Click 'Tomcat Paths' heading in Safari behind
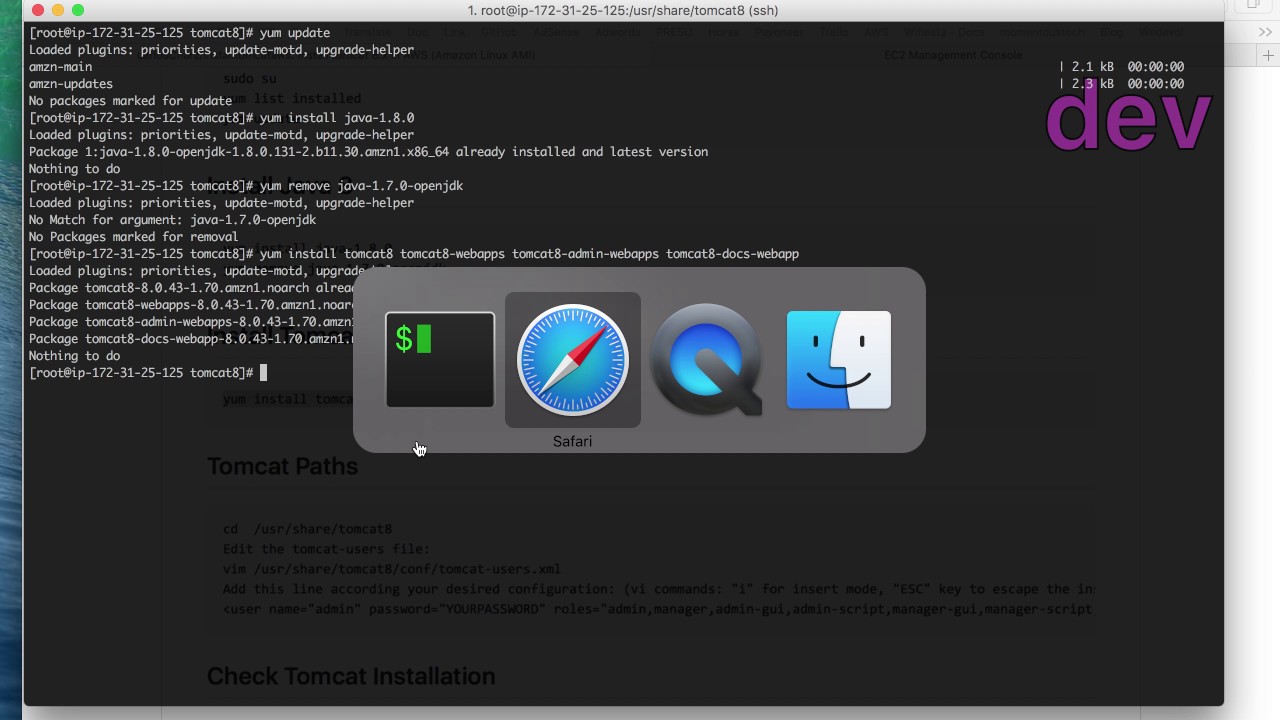 pyautogui.click(x=282, y=466)
